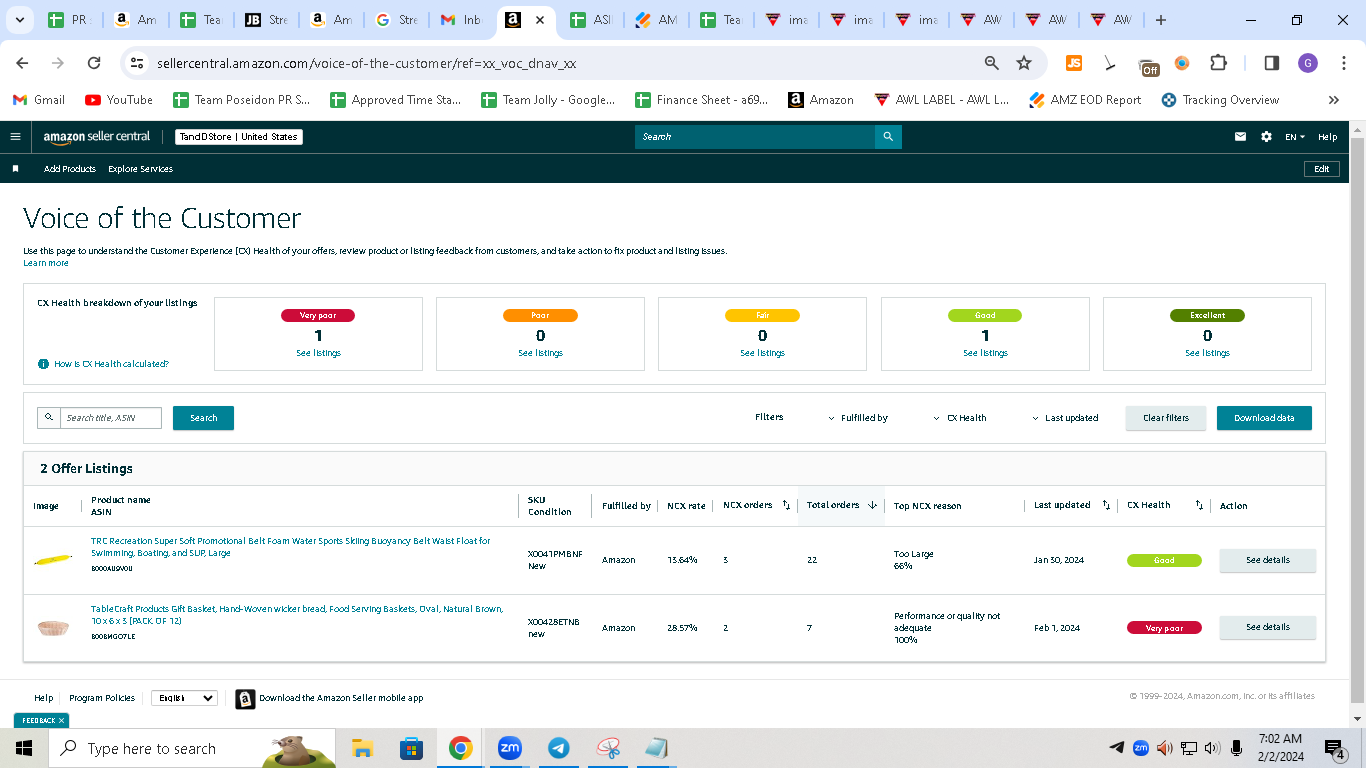Open the browser extensions puzzle icon
The width and height of the screenshot is (1366, 768).
[1218, 63]
